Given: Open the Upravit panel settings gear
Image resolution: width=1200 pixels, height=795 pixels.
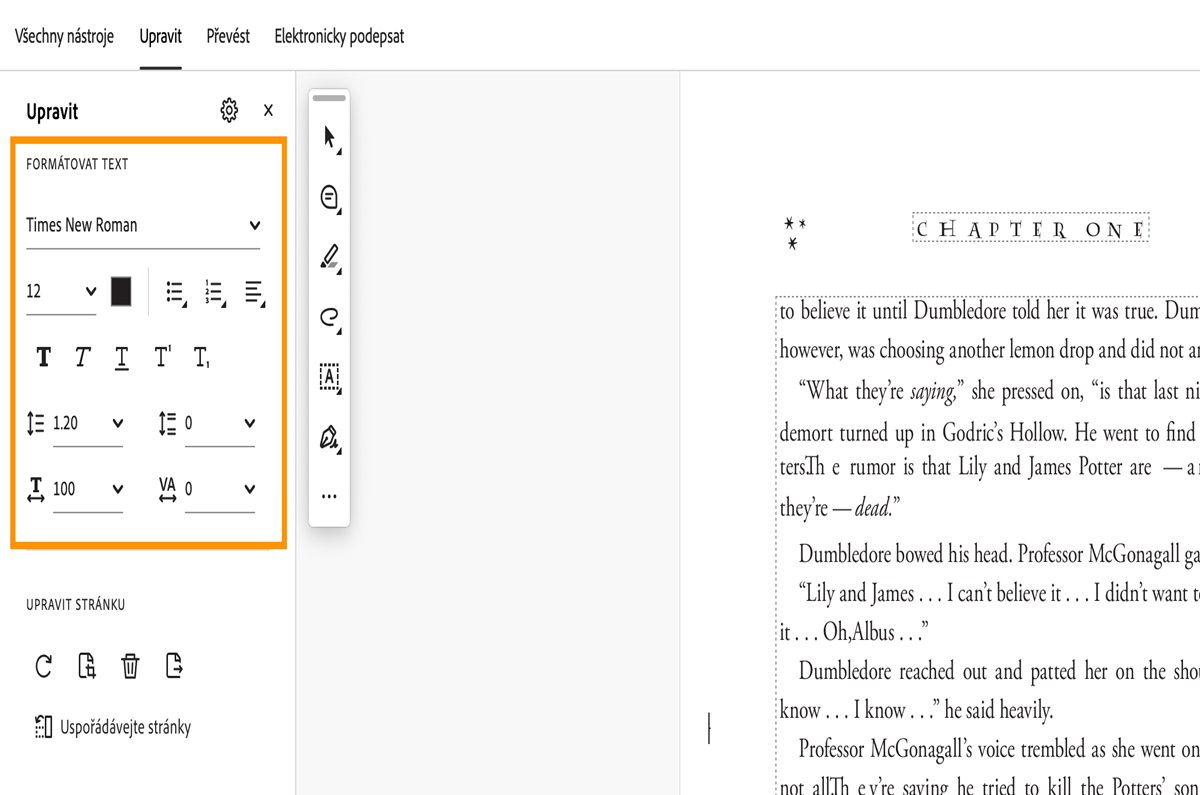Looking at the screenshot, I should click(x=229, y=110).
